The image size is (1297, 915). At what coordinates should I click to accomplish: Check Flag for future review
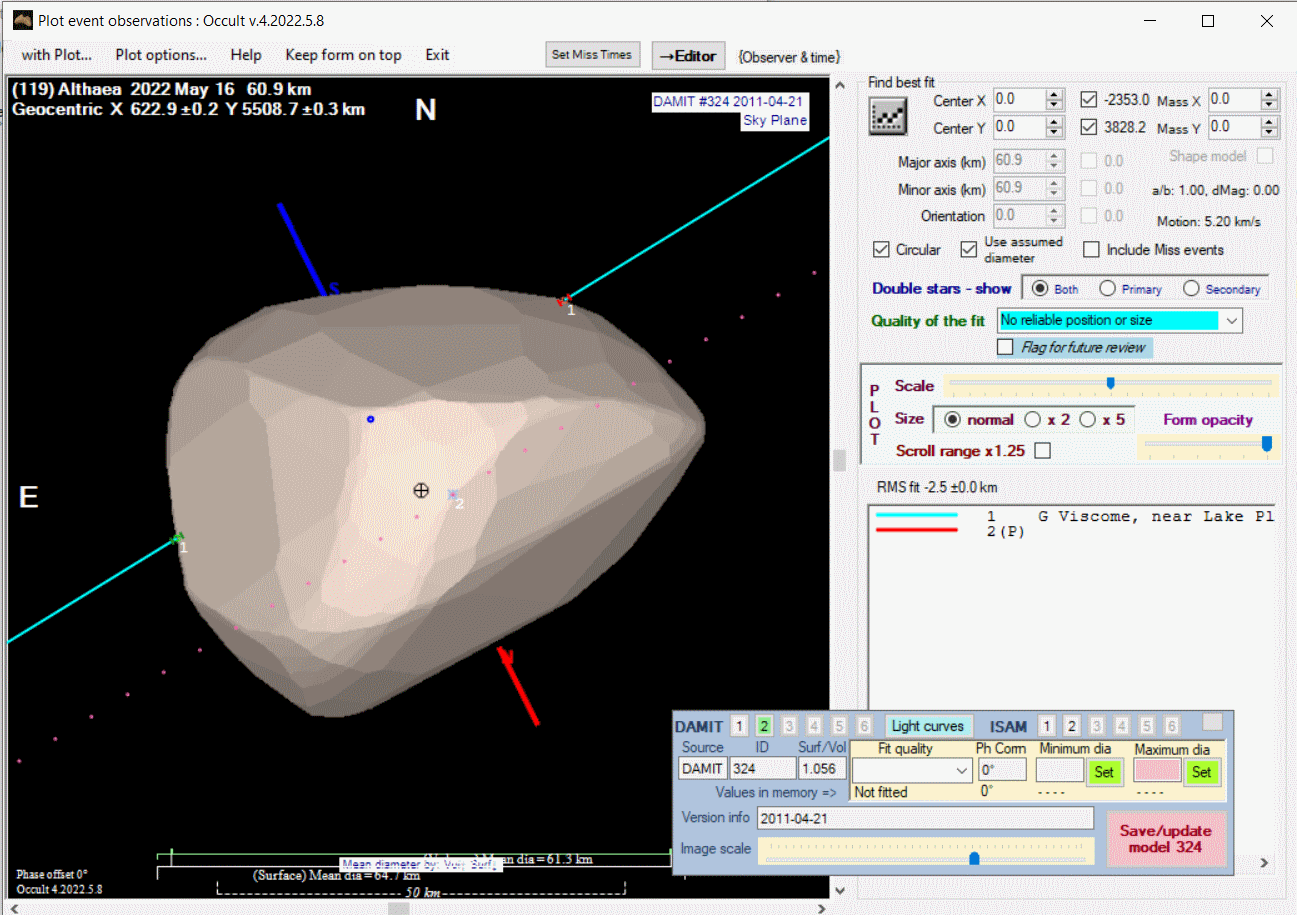1005,347
